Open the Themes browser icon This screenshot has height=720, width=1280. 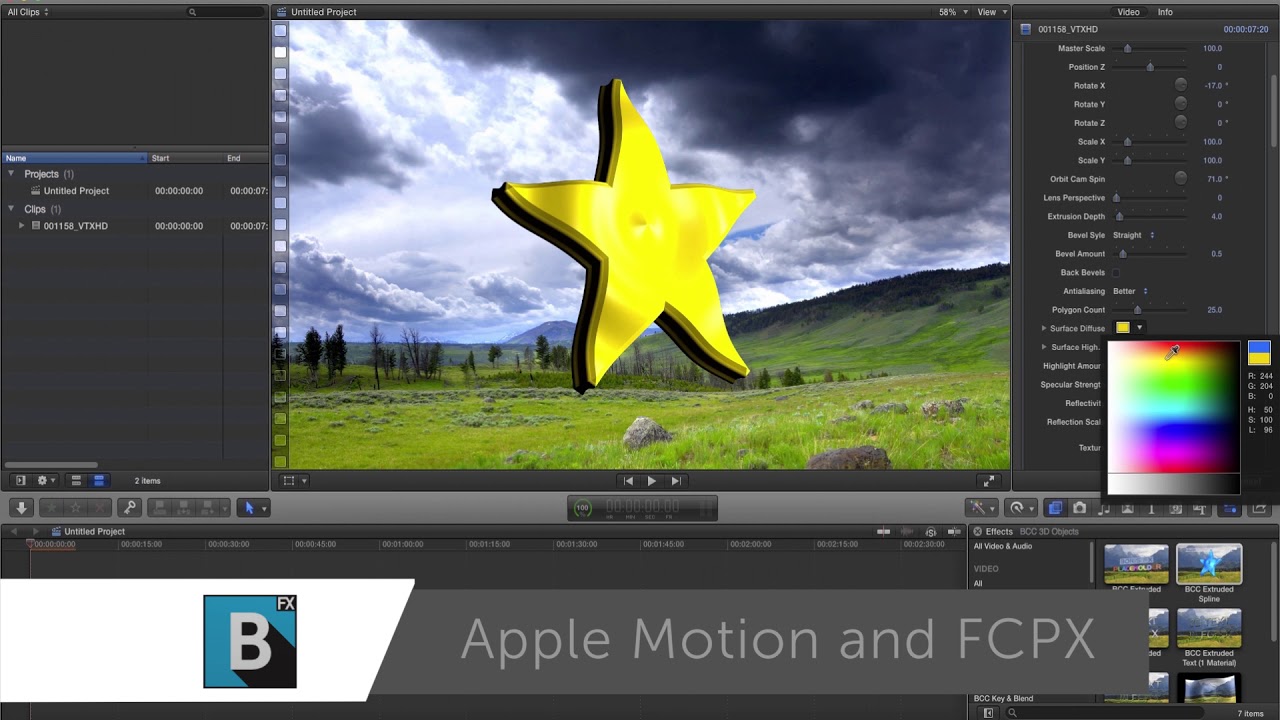click(x=1201, y=508)
